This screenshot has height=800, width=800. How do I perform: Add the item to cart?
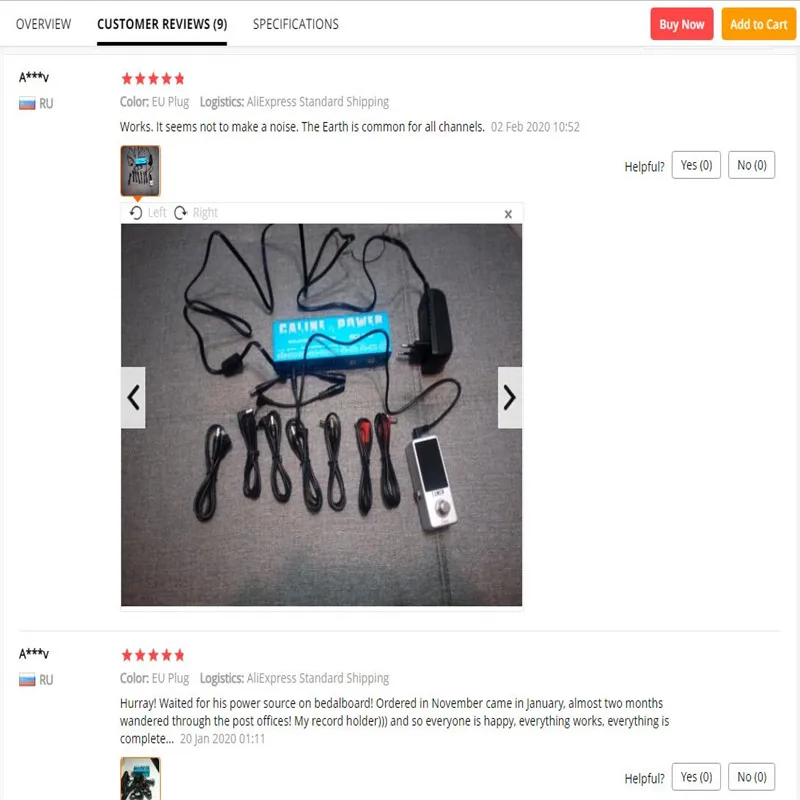[x=759, y=24]
